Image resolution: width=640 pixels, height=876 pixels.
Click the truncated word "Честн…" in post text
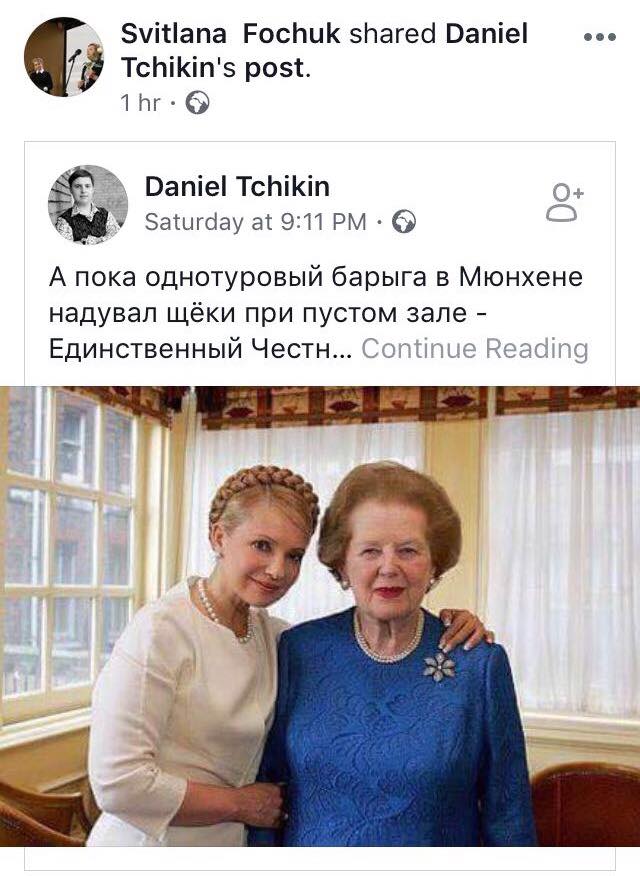tap(301, 349)
